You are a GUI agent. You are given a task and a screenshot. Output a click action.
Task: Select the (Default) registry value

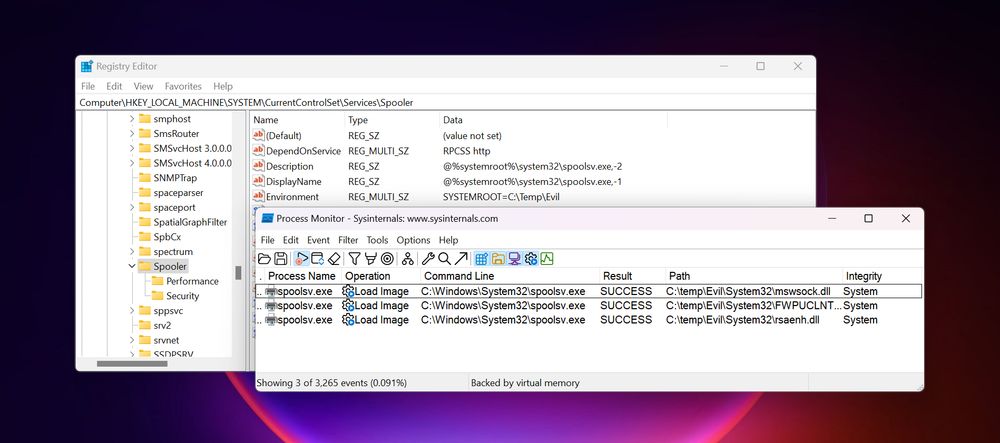coord(283,136)
